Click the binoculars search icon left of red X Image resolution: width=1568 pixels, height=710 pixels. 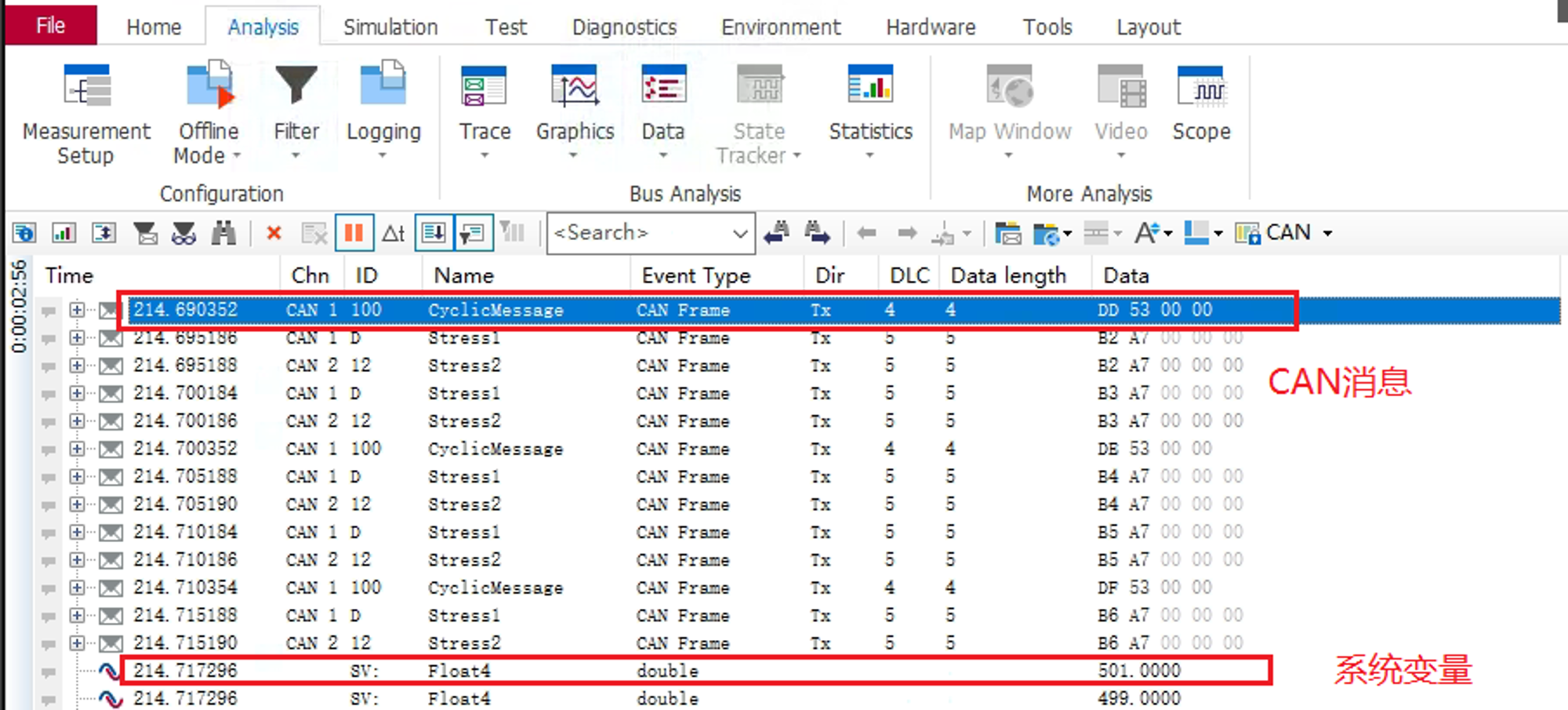[223, 233]
